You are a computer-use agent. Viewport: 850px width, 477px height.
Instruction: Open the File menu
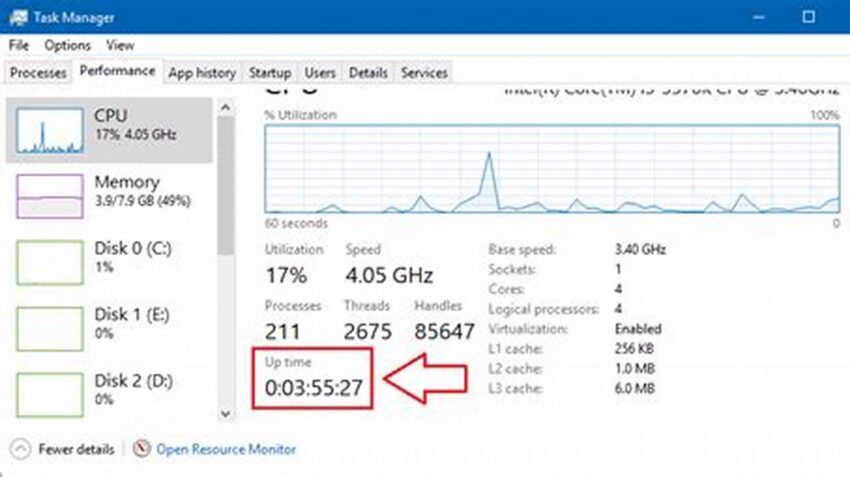[18, 46]
